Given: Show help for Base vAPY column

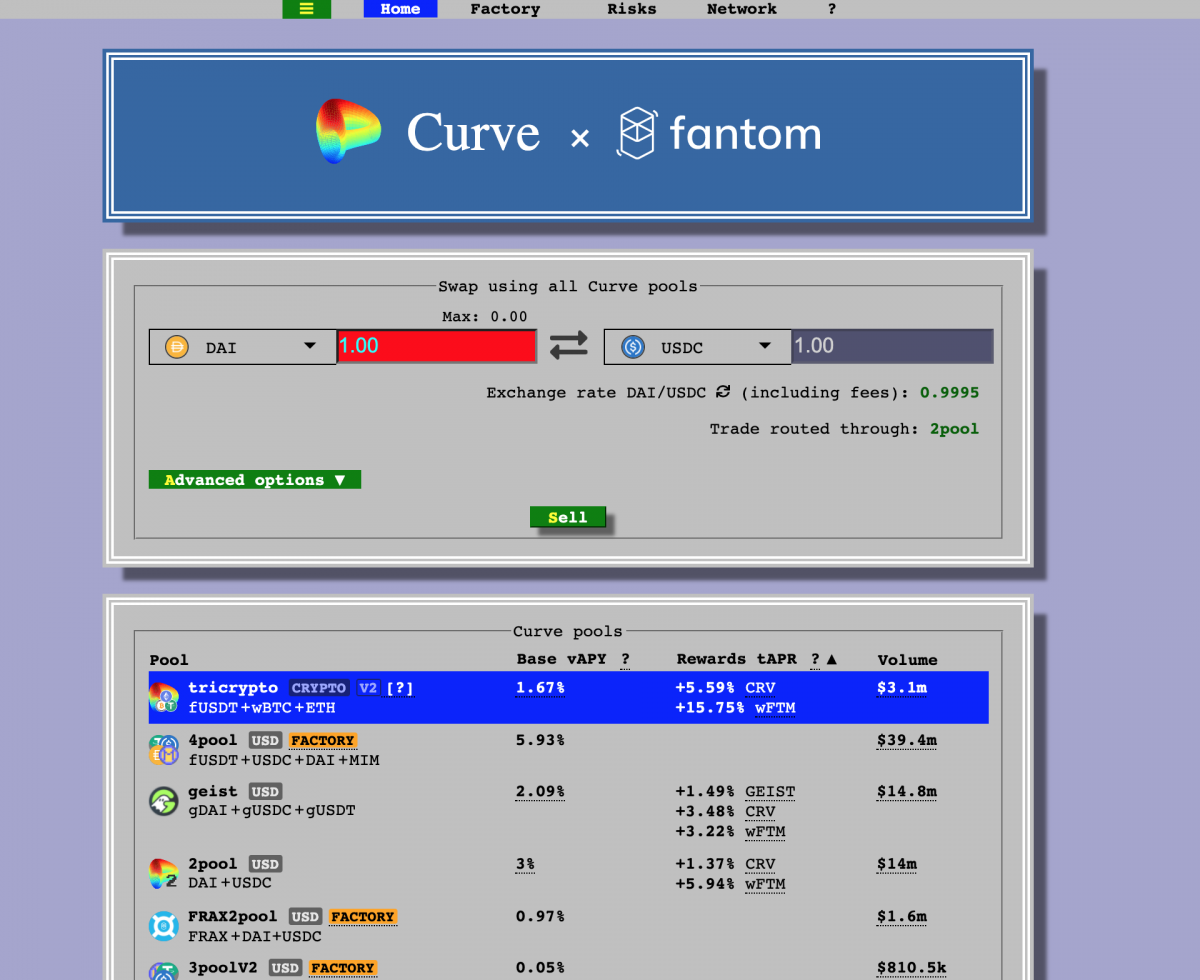Looking at the screenshot, I should tap(625, 659).
